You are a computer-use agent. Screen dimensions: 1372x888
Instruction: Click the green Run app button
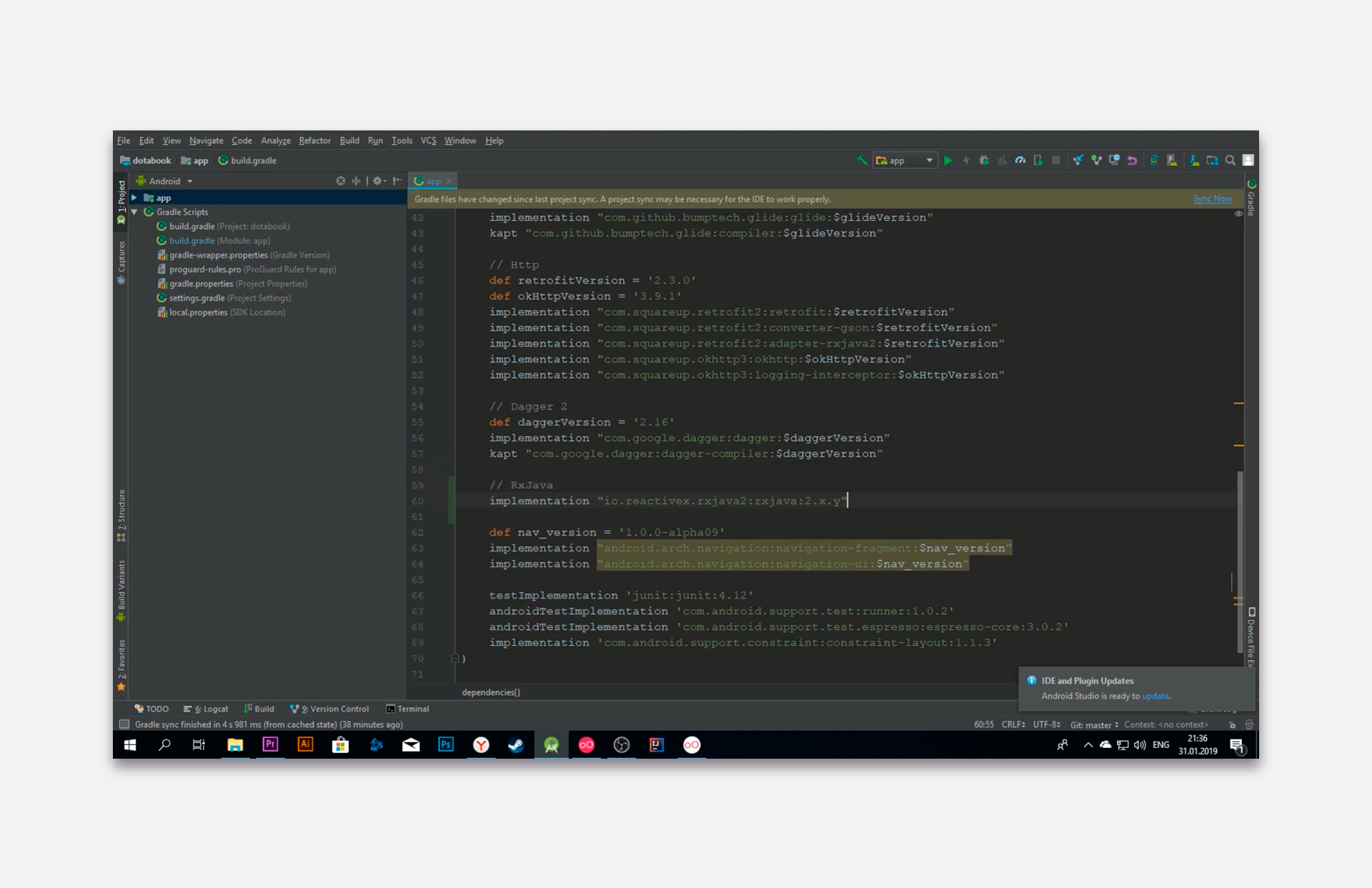(x=948, y=161)
